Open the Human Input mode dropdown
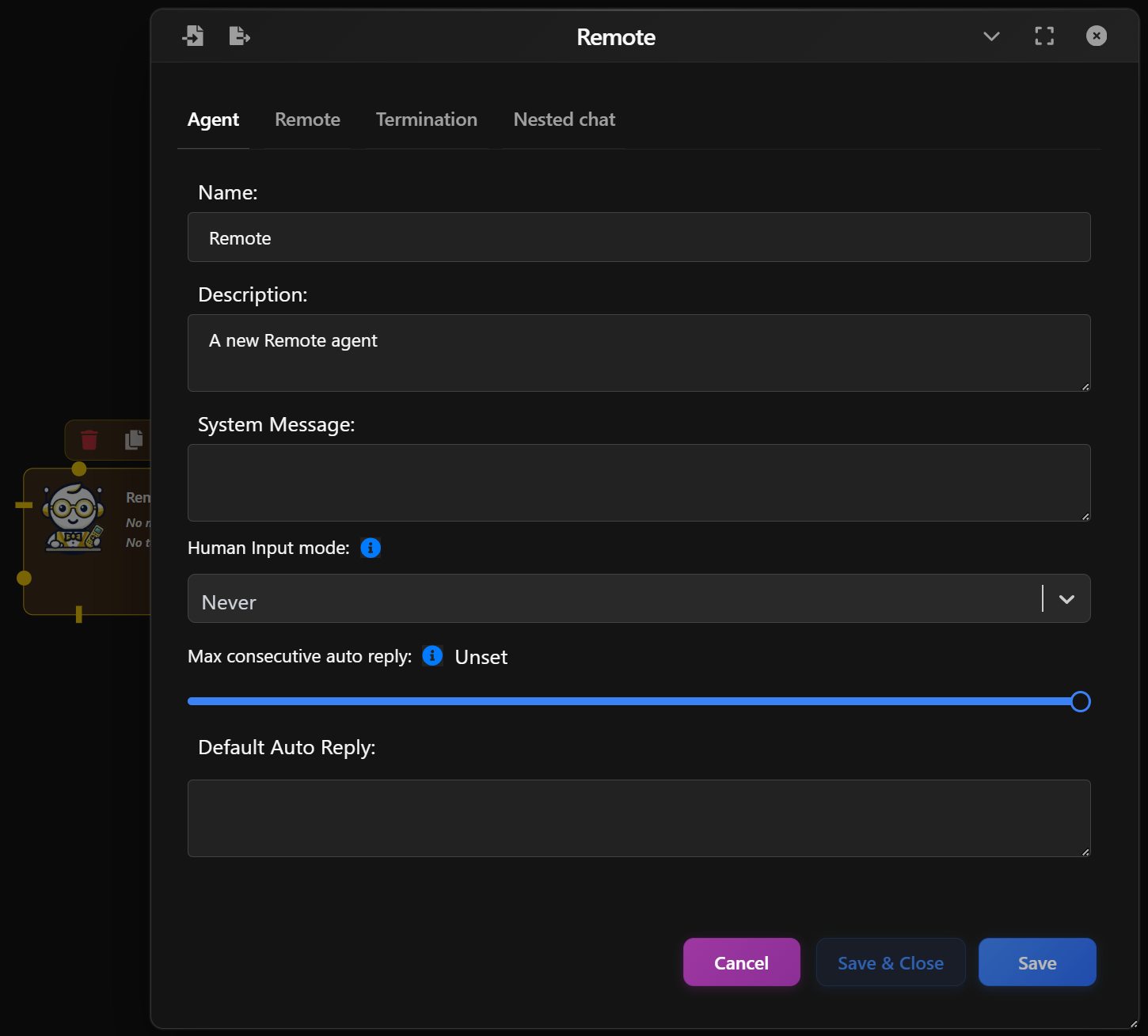1148x1036 pixels. [x=639, y=599]
